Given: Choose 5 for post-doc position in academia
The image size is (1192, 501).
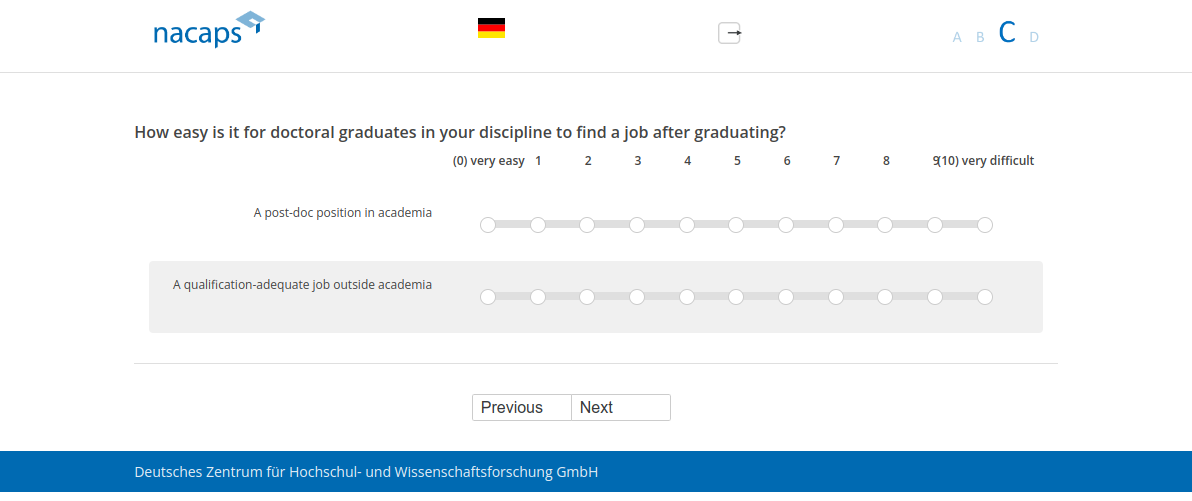Looking at the screenshot, I should (x=736, y=225).
